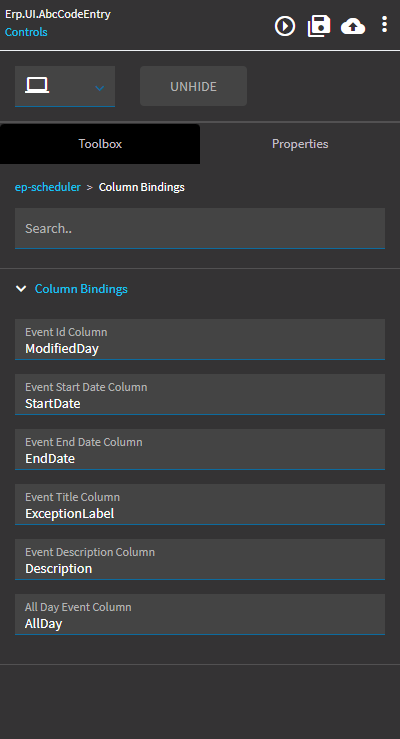Select the Event Description Column field

200,559
